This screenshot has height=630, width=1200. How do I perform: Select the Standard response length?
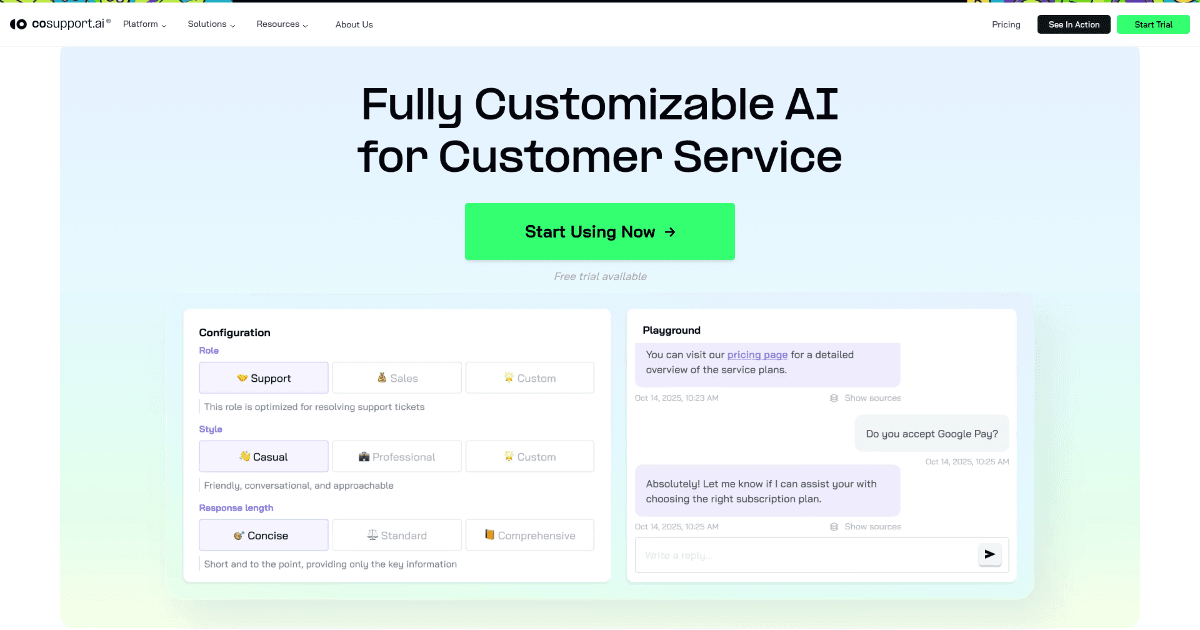[x=396, y=534]
